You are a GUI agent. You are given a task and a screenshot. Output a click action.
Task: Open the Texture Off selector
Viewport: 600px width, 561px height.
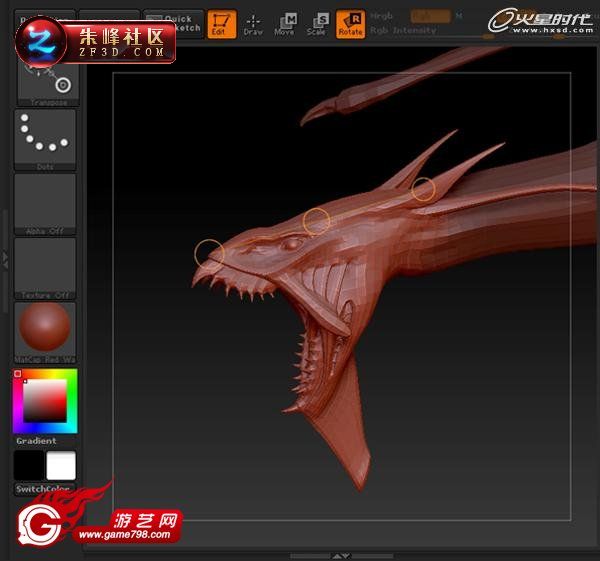(x=45, y=268)
